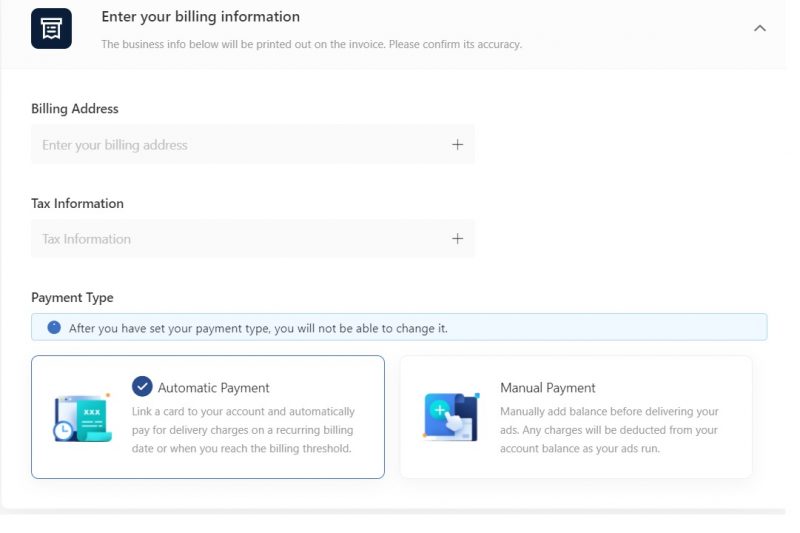Focus the Tax Information placeholder field
Viewport: 800px width, 533px height.
coord(240,239)
